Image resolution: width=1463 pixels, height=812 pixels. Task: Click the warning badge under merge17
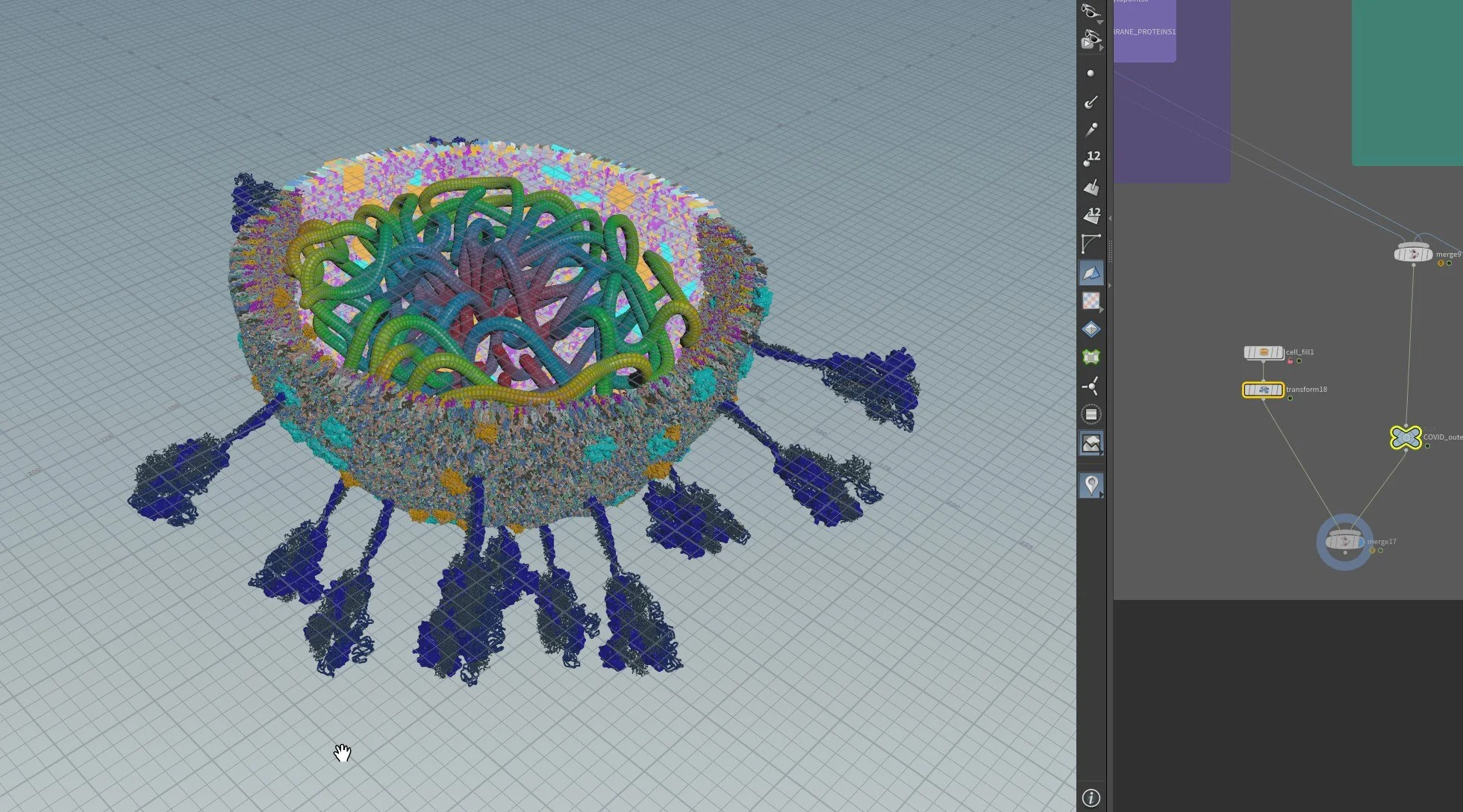pyautogui.click(x=1372, y=551)
